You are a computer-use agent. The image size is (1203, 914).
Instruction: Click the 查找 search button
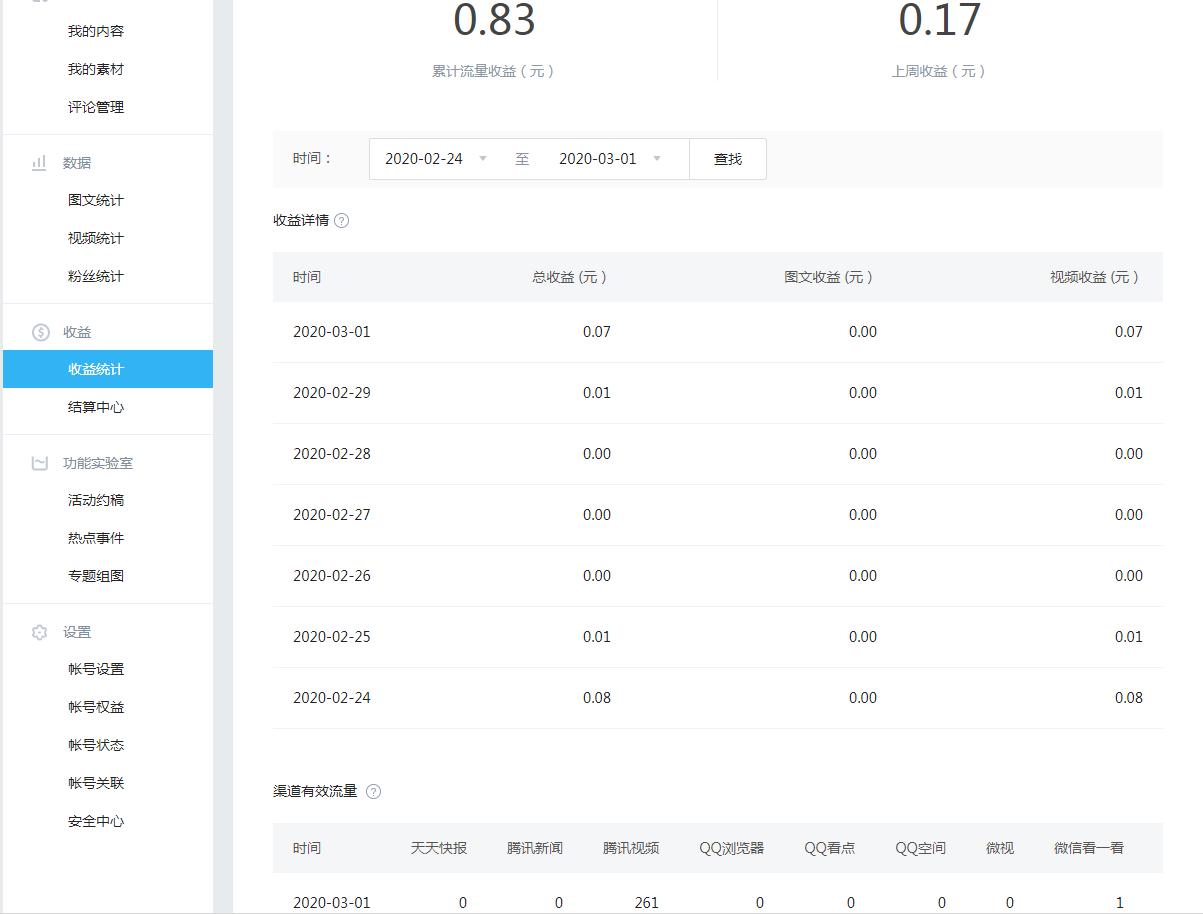(728, 159)
